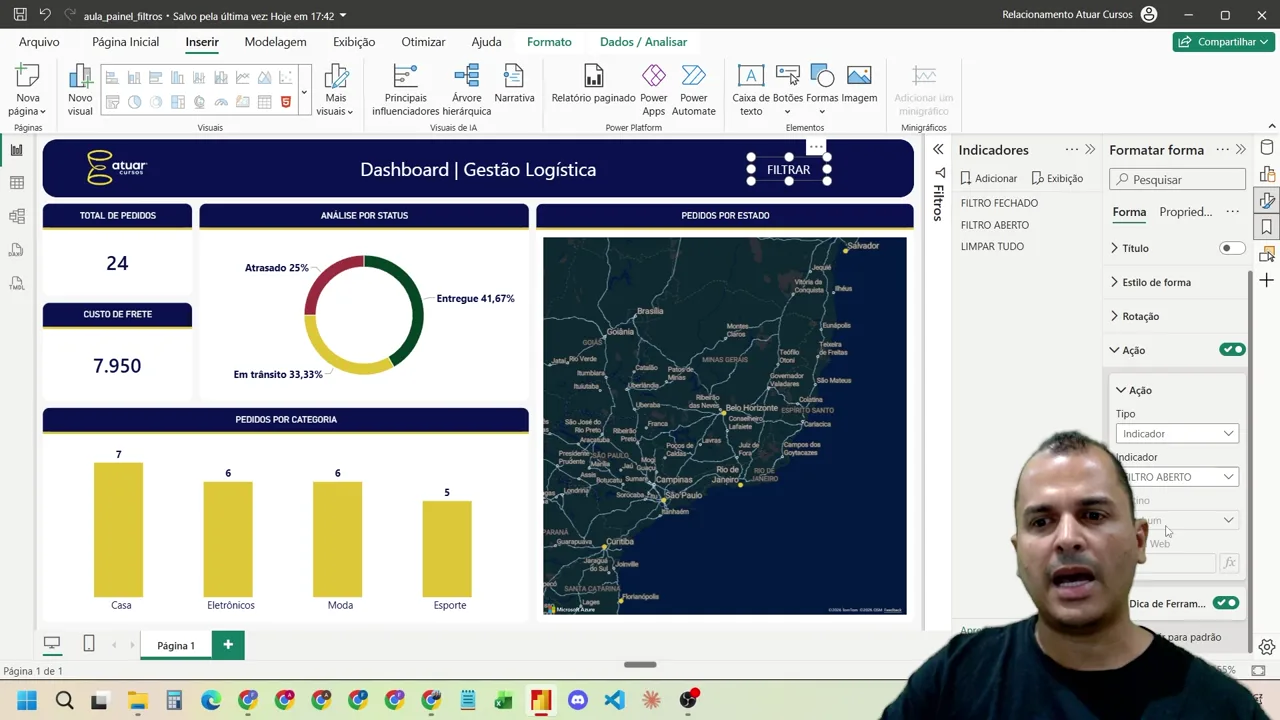Turn on the Título toggle

click(1232, 248)
